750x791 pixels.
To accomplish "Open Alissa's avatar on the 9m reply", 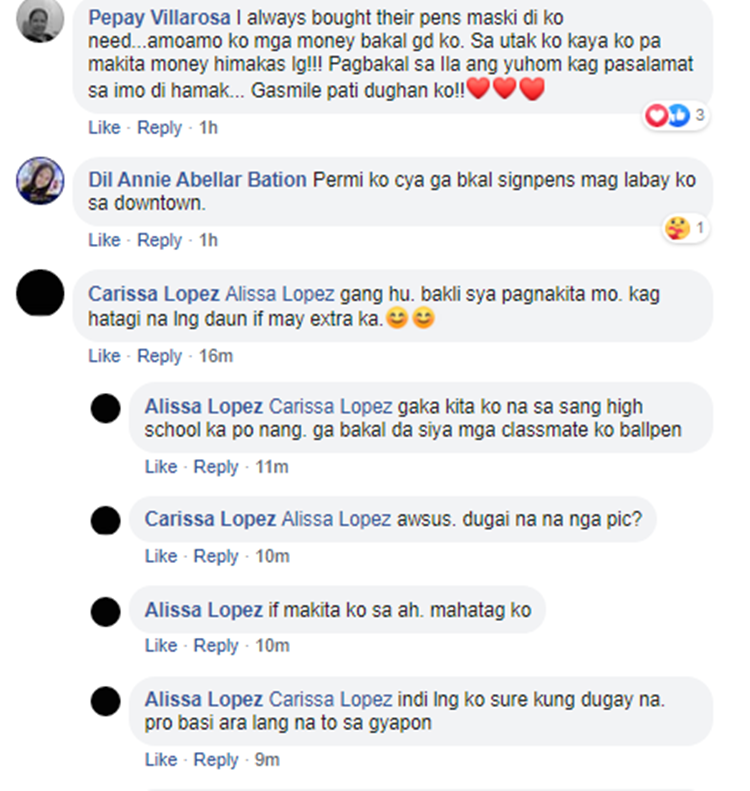I will pos(105,701).
